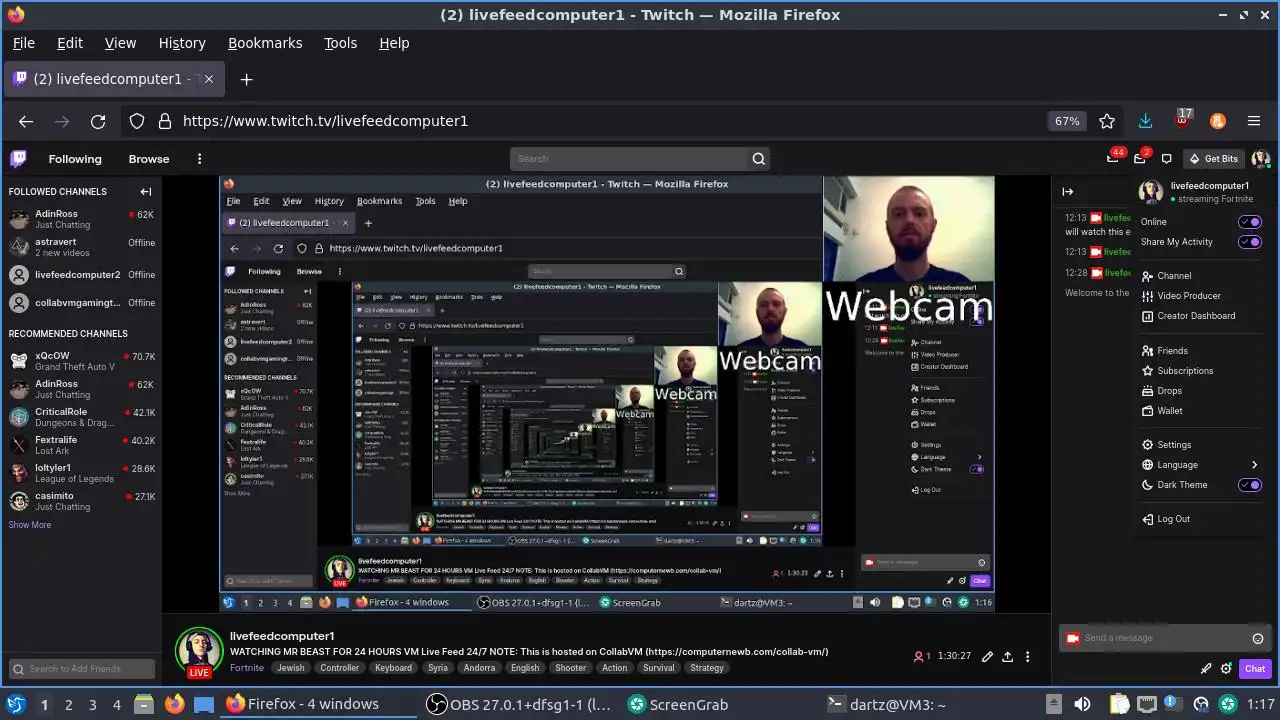Toggle the Online status switch
The width and height of the screenshot is (1280, 720).
tap(1250, 222)
